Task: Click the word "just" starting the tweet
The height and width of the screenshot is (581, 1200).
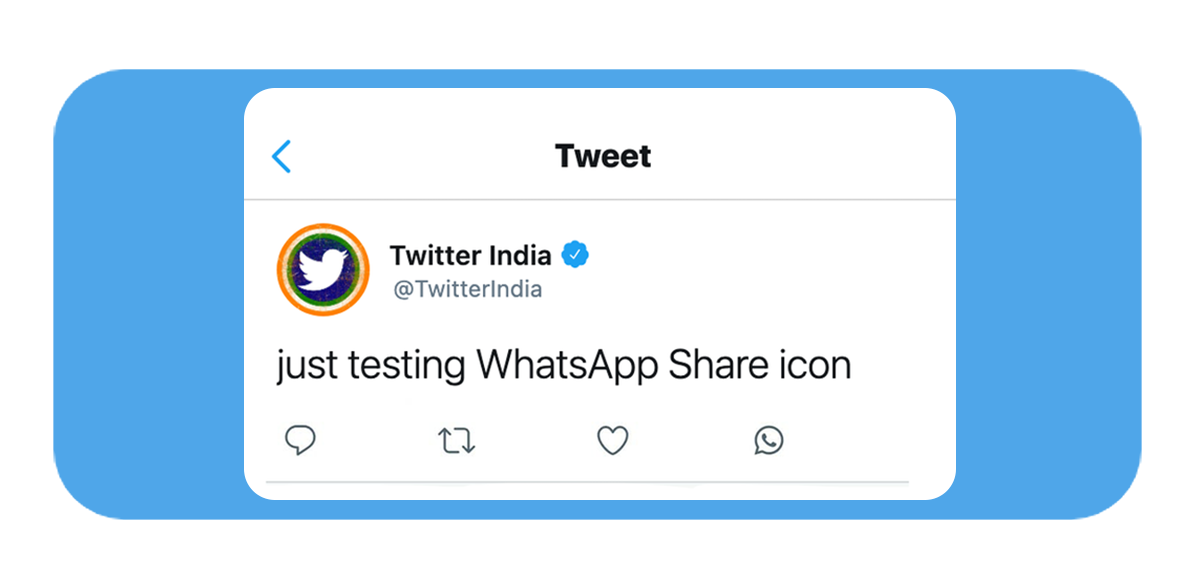Action: coord(307,366)
